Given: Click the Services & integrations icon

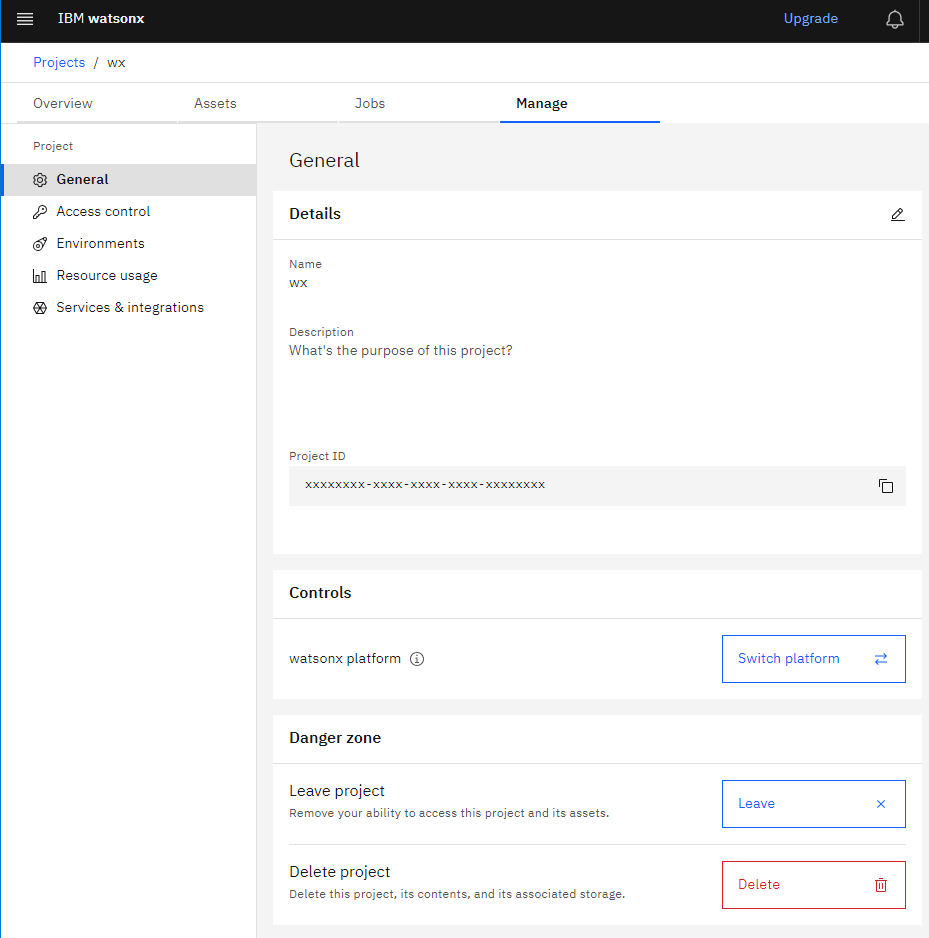Looking at the screenshot, I should (40, 308).
